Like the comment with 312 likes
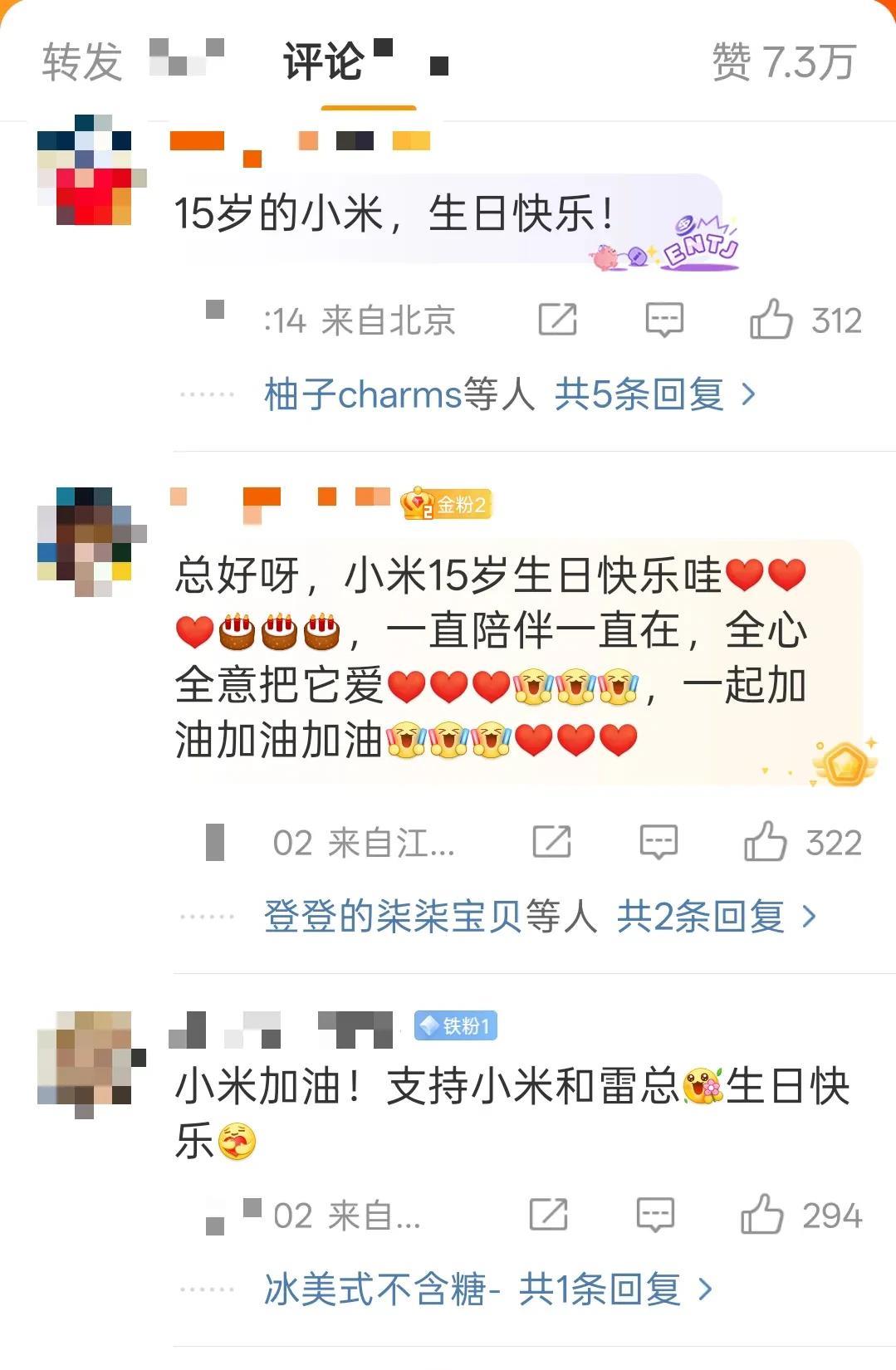 771,319
